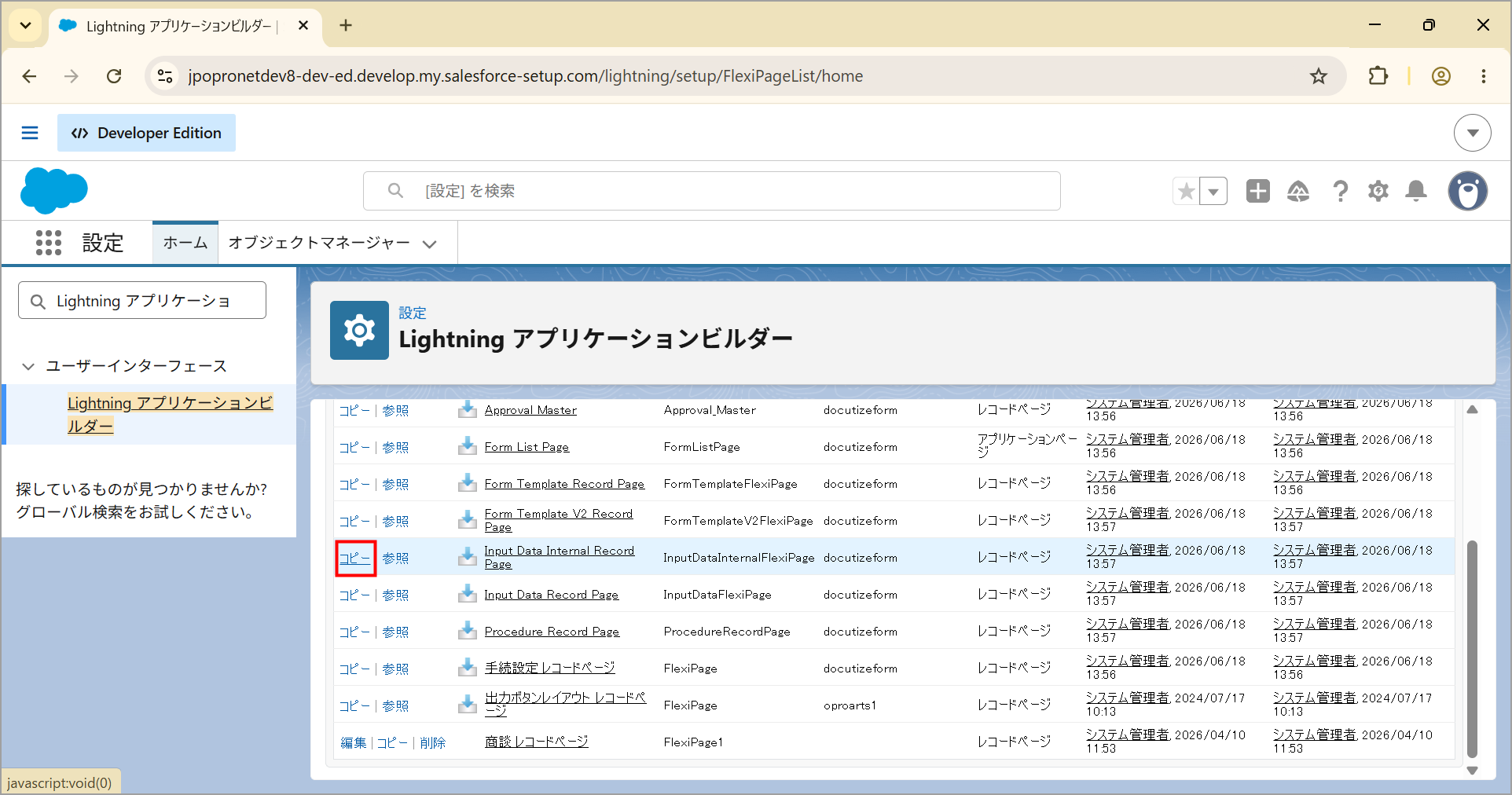The width and height of the screenshot is (1512, 795).
Task: Close the Lightning アプリケーションビルダー tab
Action: 303,26
